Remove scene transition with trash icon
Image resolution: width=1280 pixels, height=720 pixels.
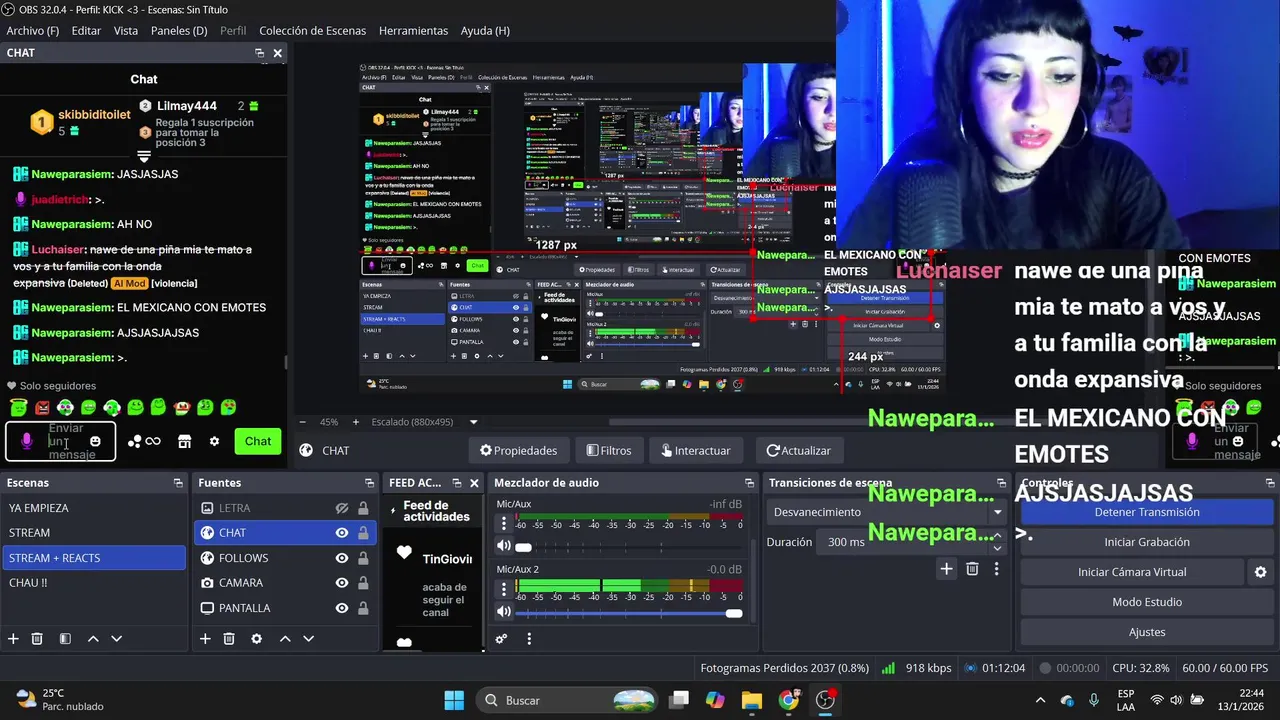click(972, 569)
